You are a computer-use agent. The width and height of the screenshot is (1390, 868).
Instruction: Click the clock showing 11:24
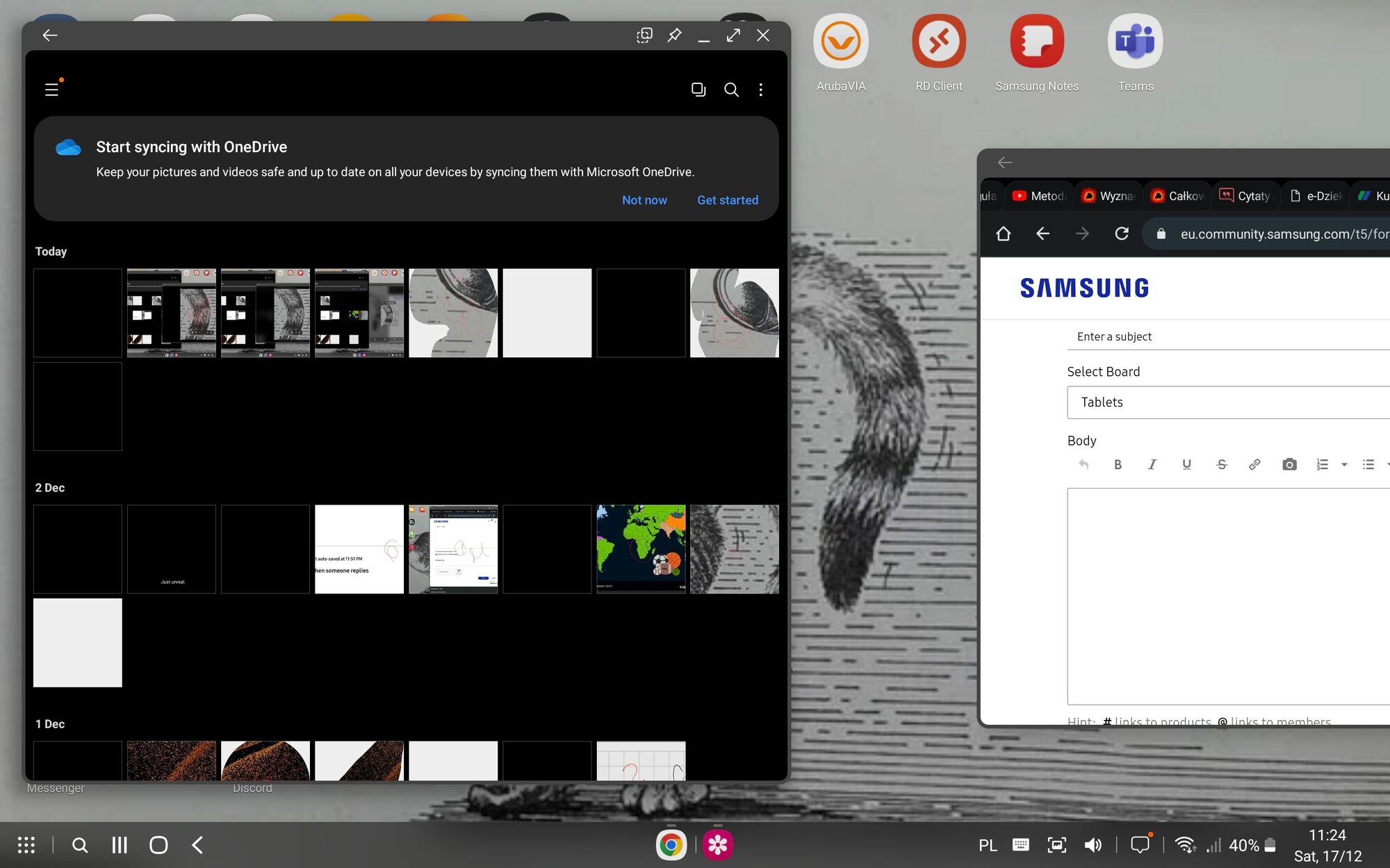tap(1327, 835)
